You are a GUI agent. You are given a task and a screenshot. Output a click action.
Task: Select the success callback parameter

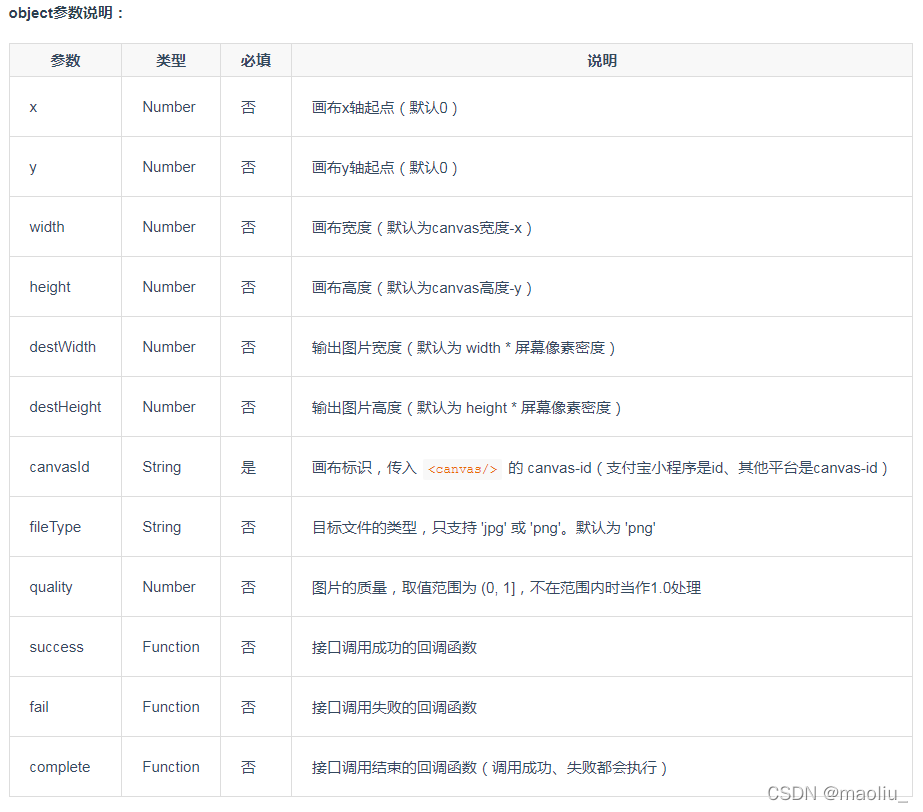click(54, 646)
